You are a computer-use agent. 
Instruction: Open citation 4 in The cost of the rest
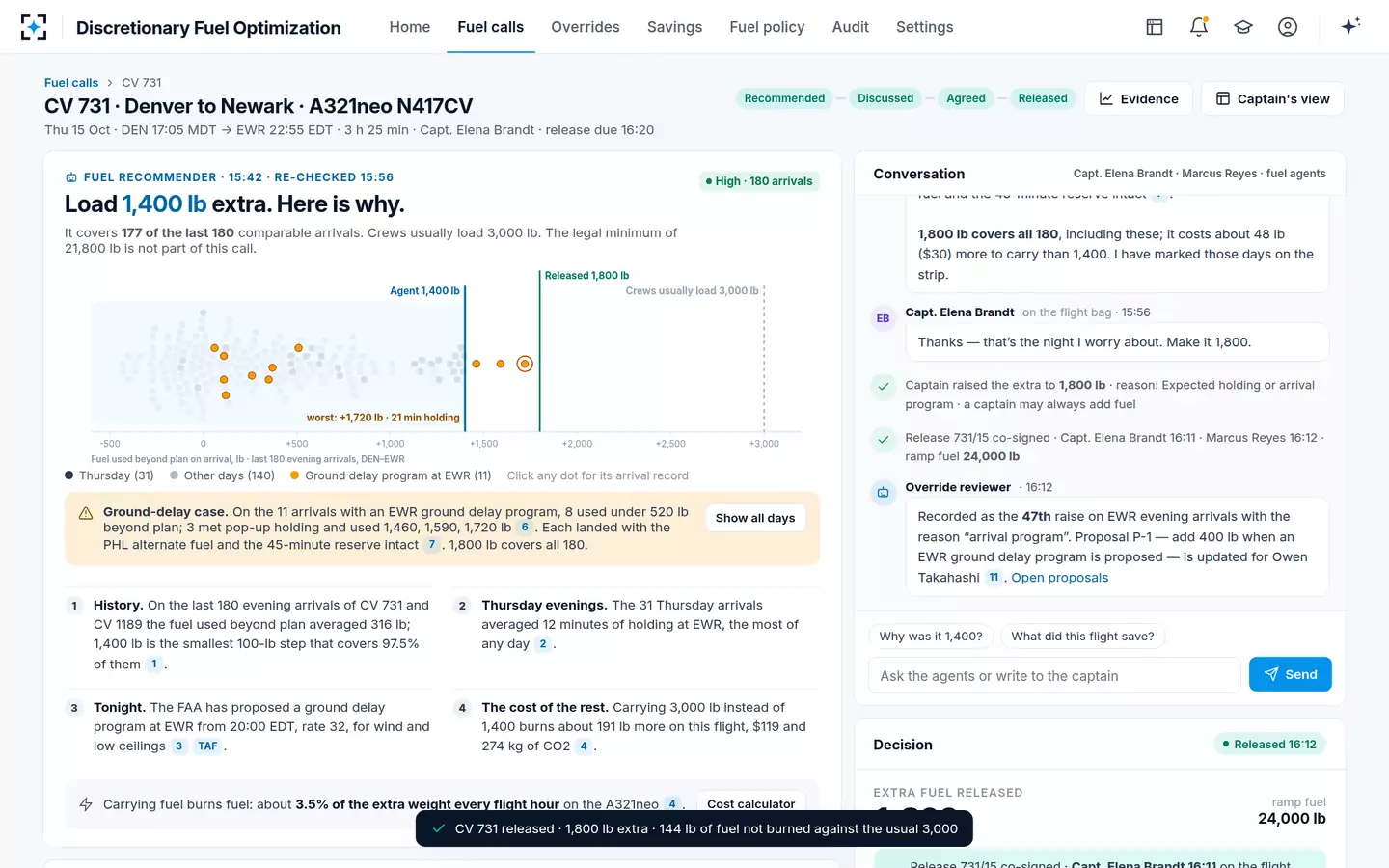[584, 746]
